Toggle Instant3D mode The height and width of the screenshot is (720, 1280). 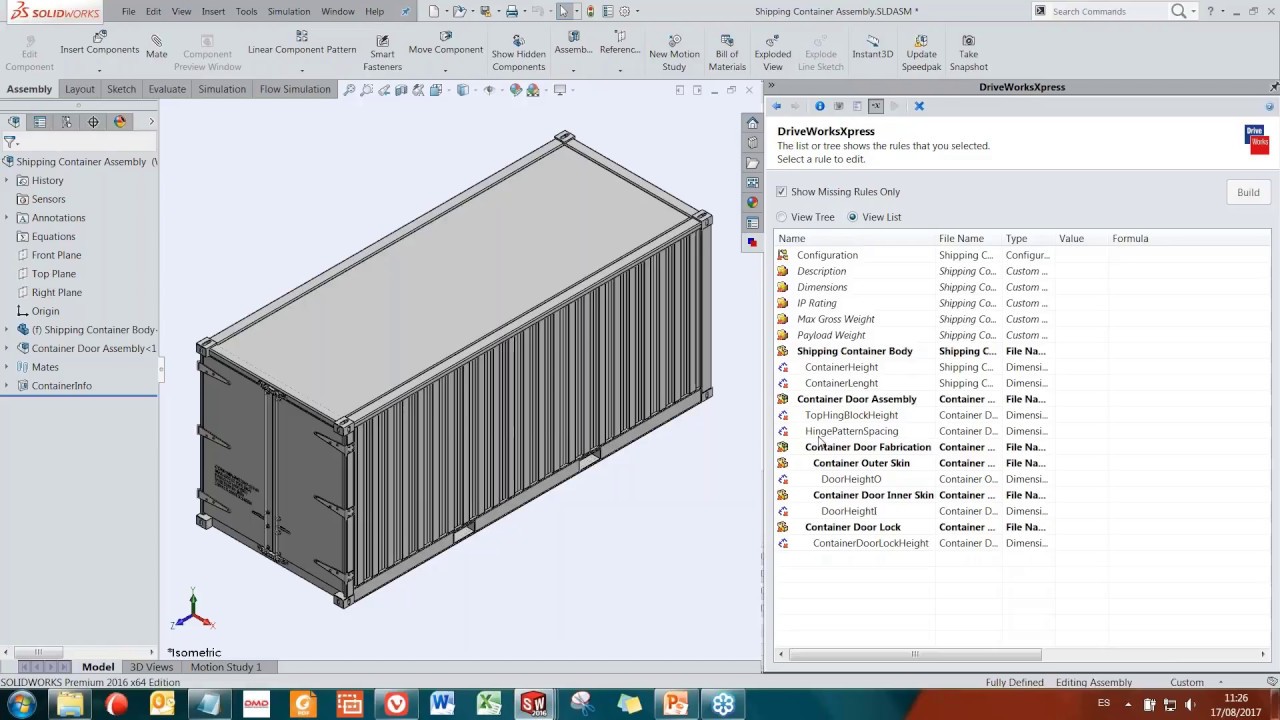pos(873,47)
